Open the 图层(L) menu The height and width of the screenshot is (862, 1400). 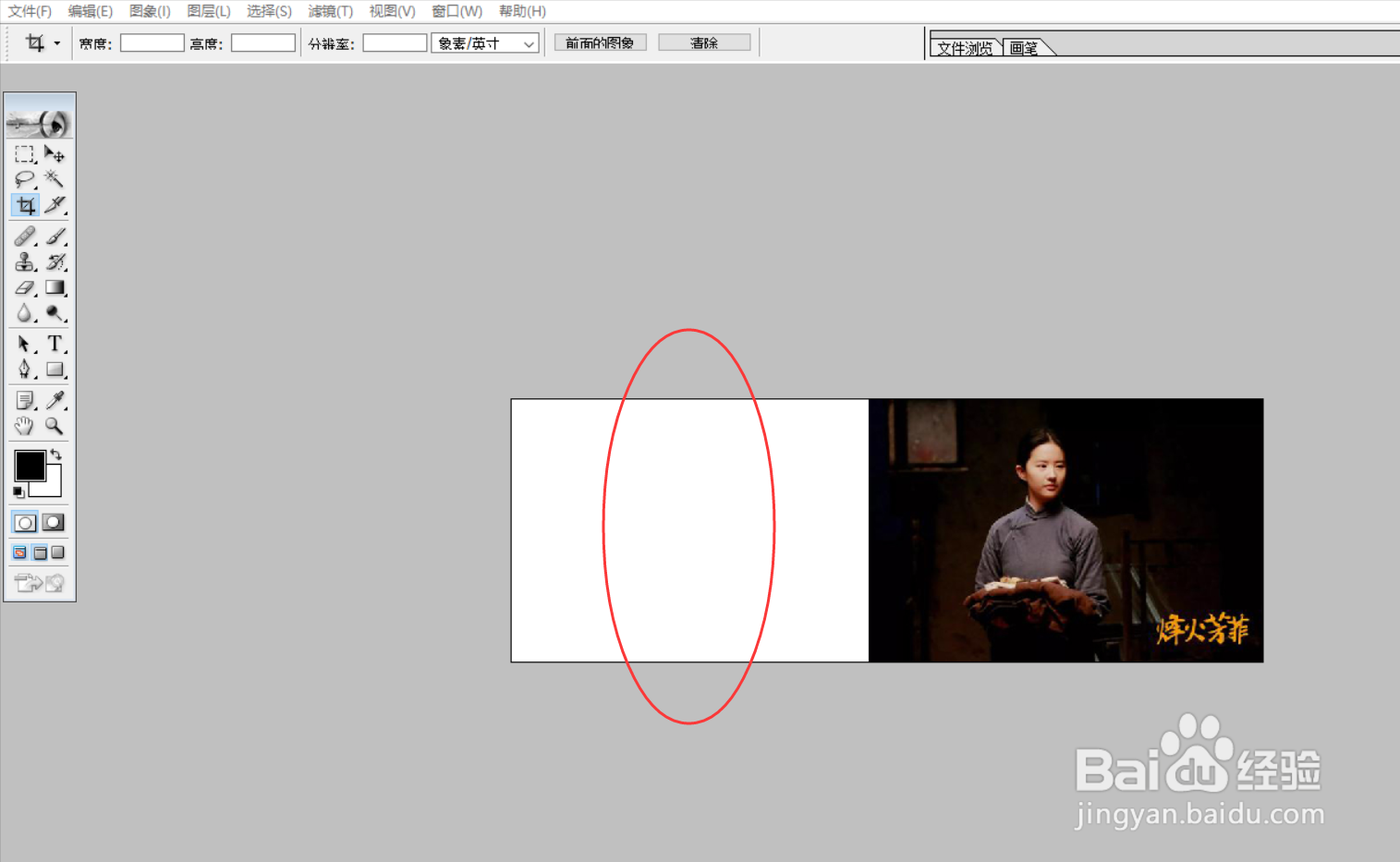pyautogui.click(x=209, y=11)
